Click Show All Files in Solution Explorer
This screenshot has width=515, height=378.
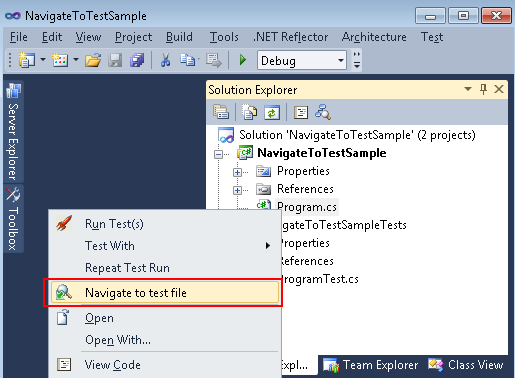(249, 112)
